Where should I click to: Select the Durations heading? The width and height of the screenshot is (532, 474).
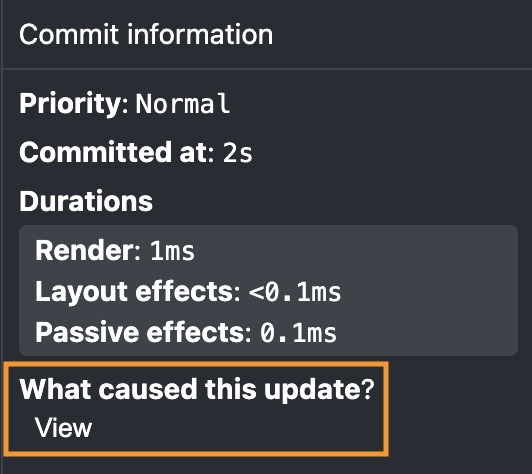pos(86,201)
